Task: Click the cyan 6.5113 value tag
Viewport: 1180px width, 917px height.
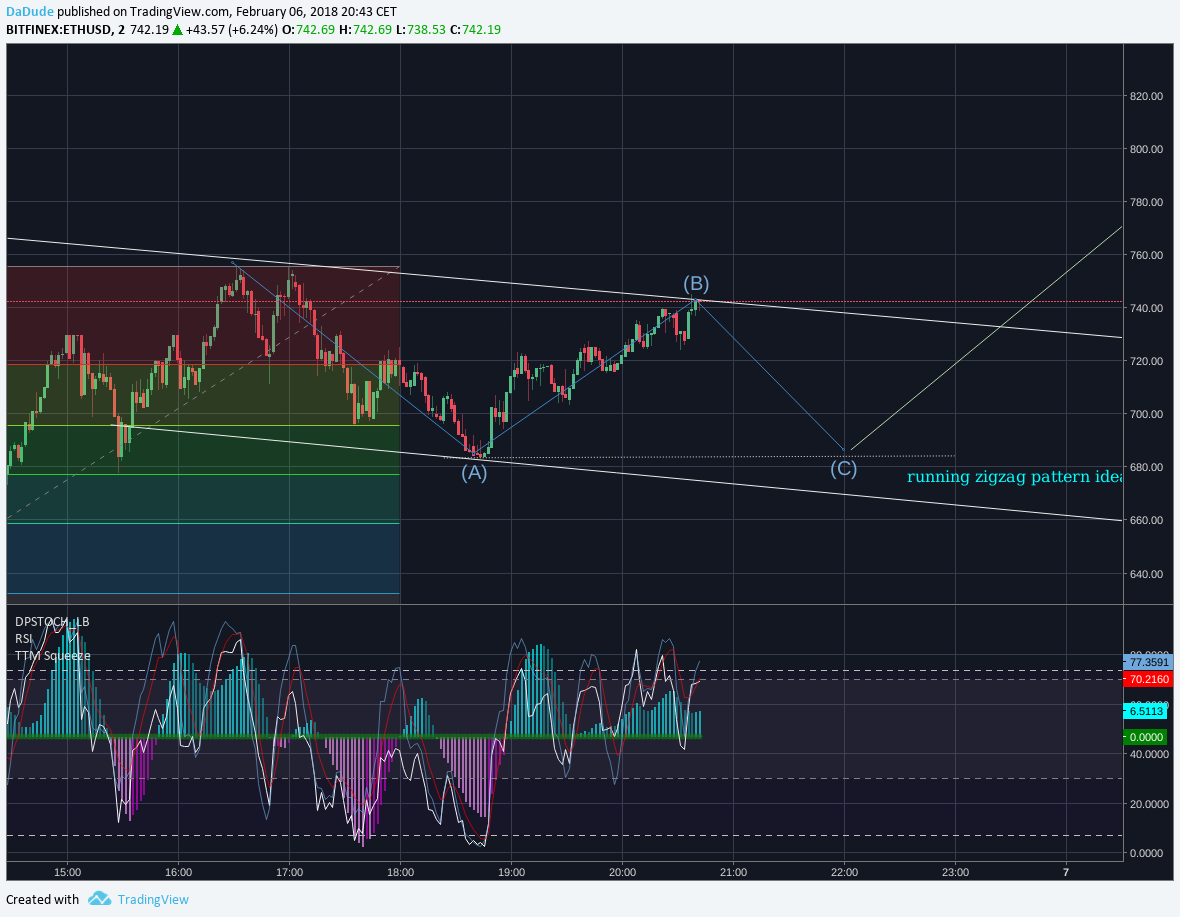Action: [x=1145, y=711]
